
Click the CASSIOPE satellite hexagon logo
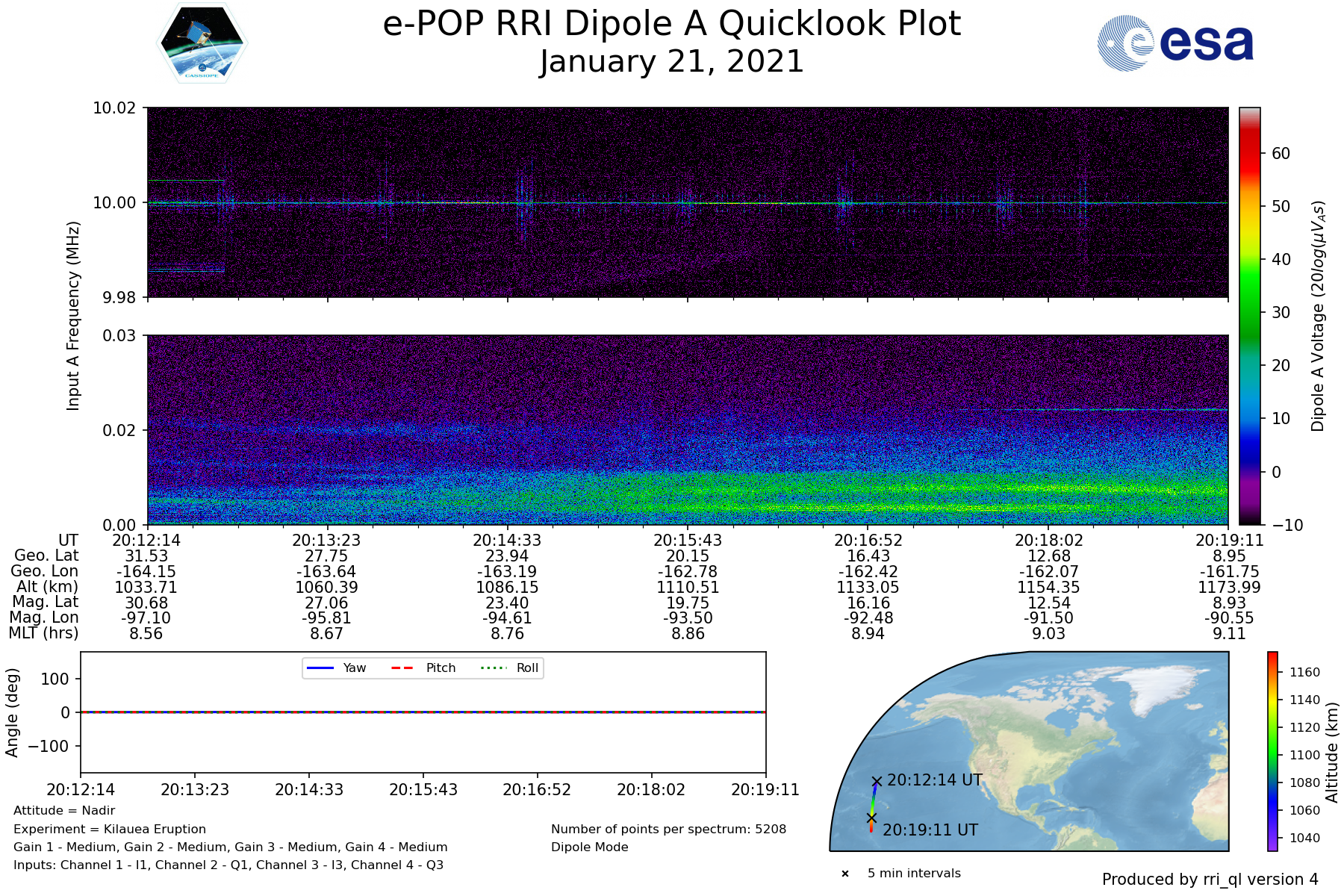point(202,43)
